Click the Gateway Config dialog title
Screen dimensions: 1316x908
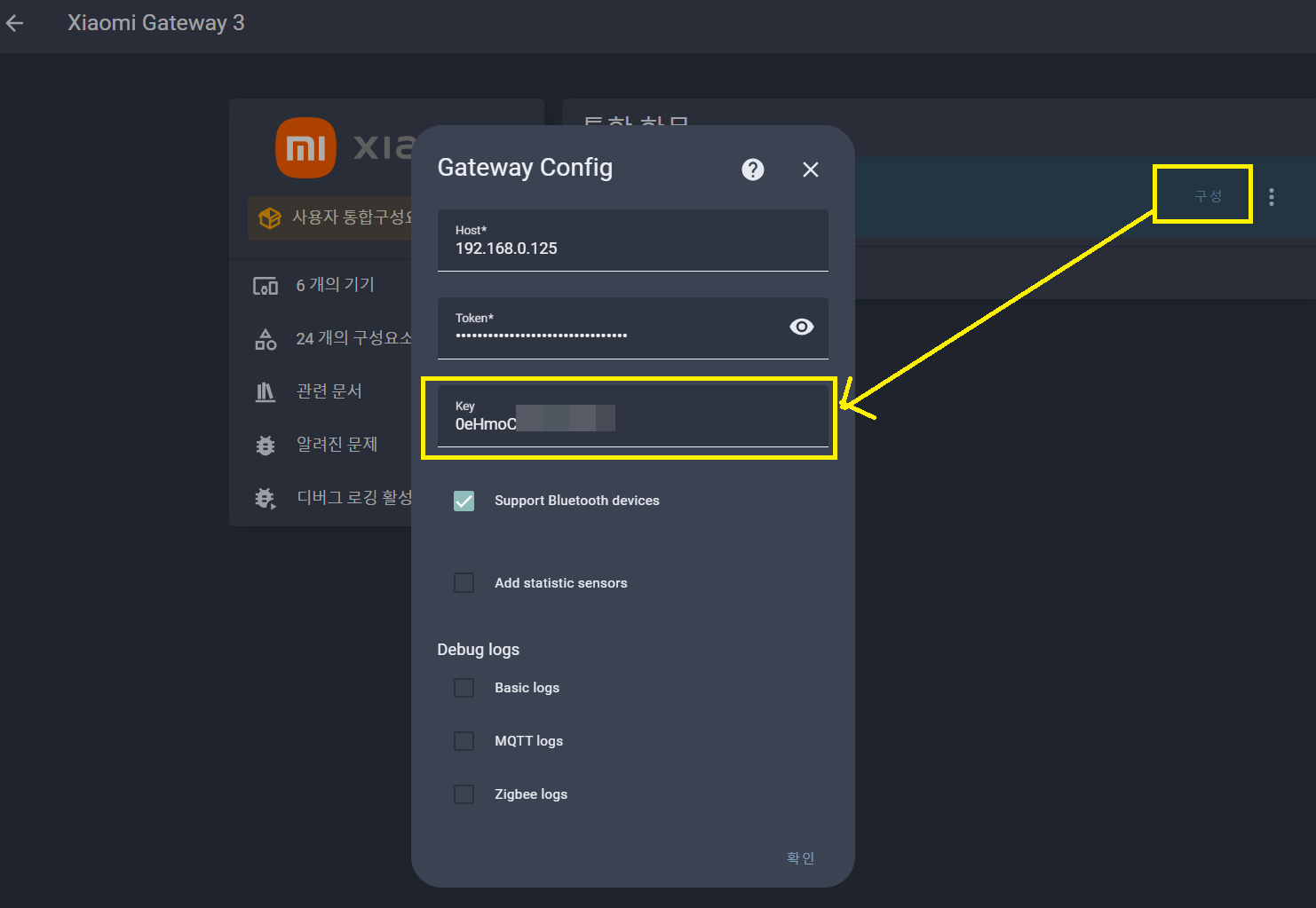pyautogui.click(x=525, y=168)
